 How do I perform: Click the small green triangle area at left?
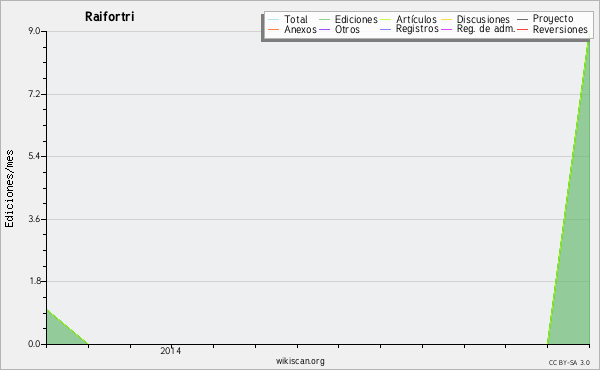(x=59, y=332)
